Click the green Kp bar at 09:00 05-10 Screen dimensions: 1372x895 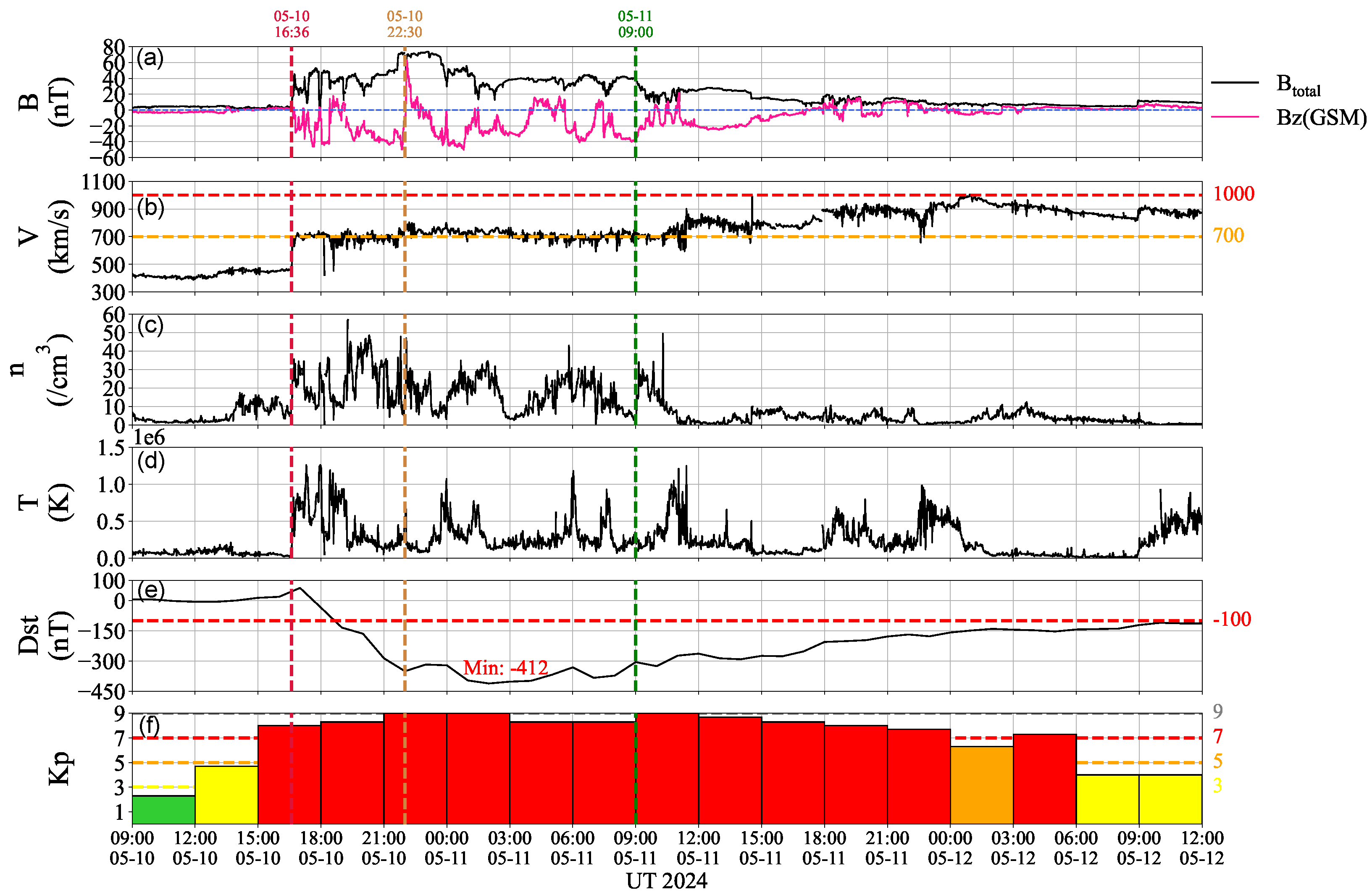[x=163, y=809]
